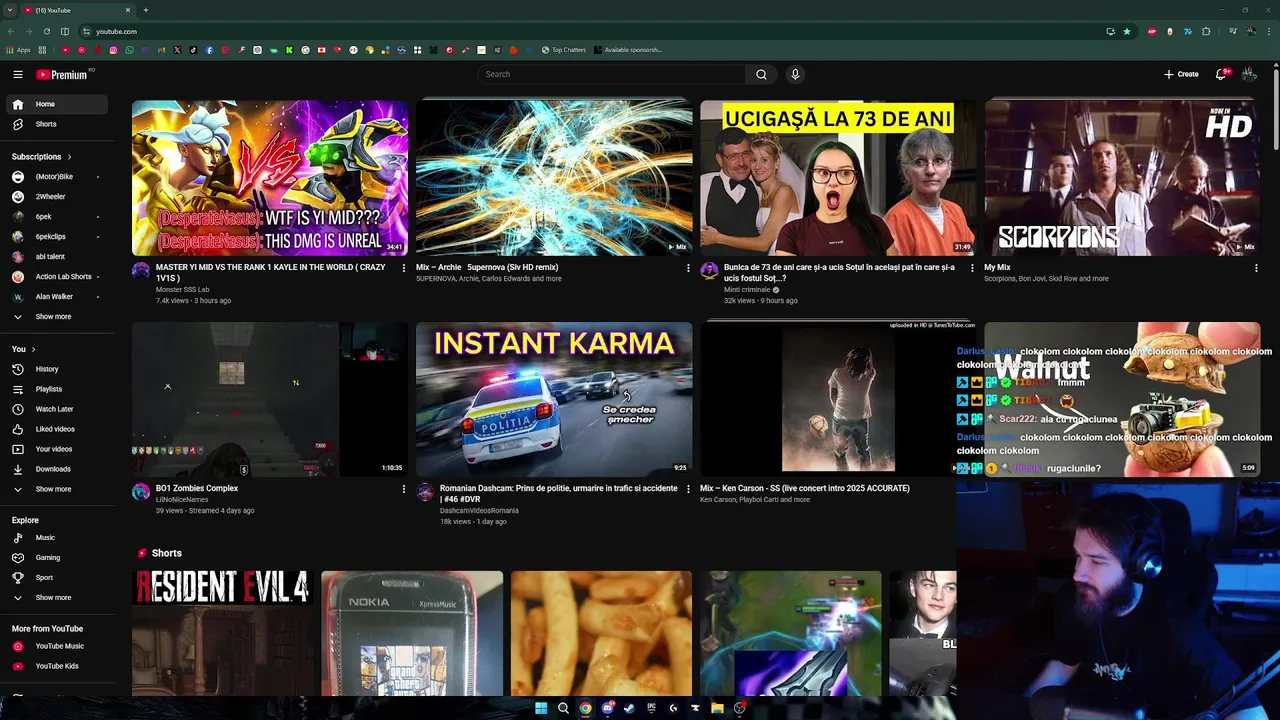
Task: Open the Action Lab Shorts subscription
Action: (56, 277)
